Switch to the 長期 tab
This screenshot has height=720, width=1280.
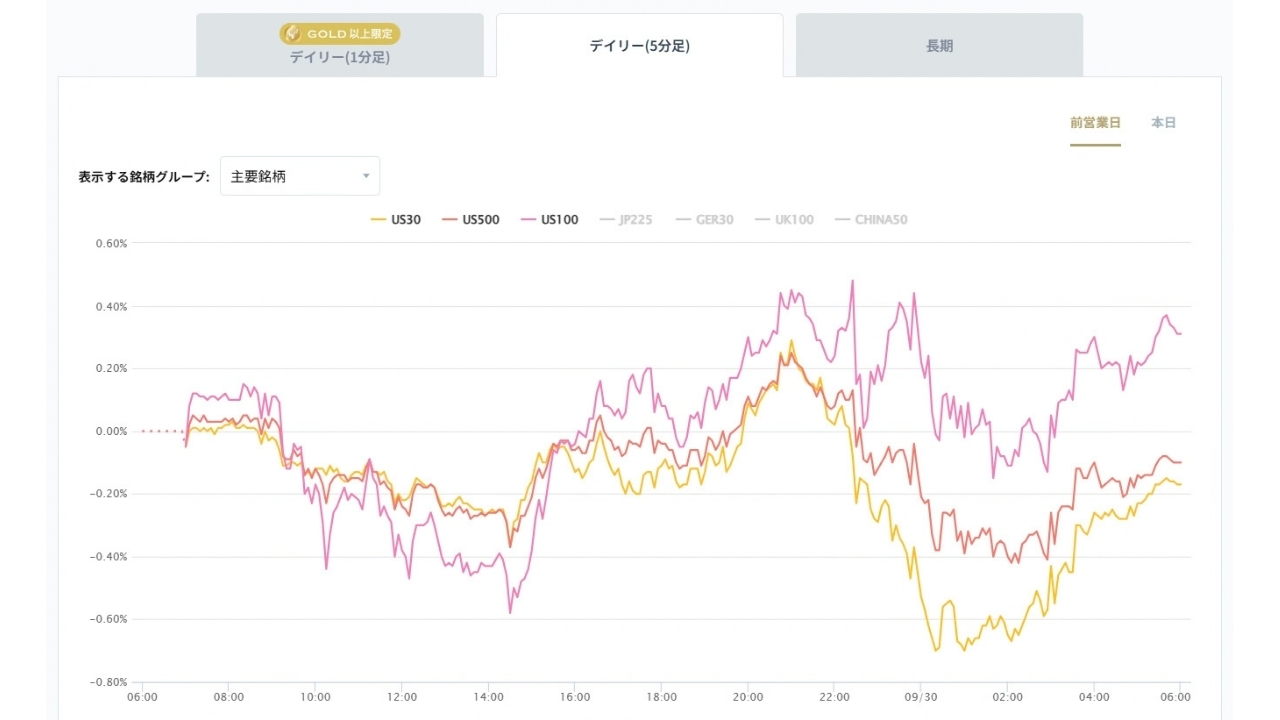click(940, 45)
